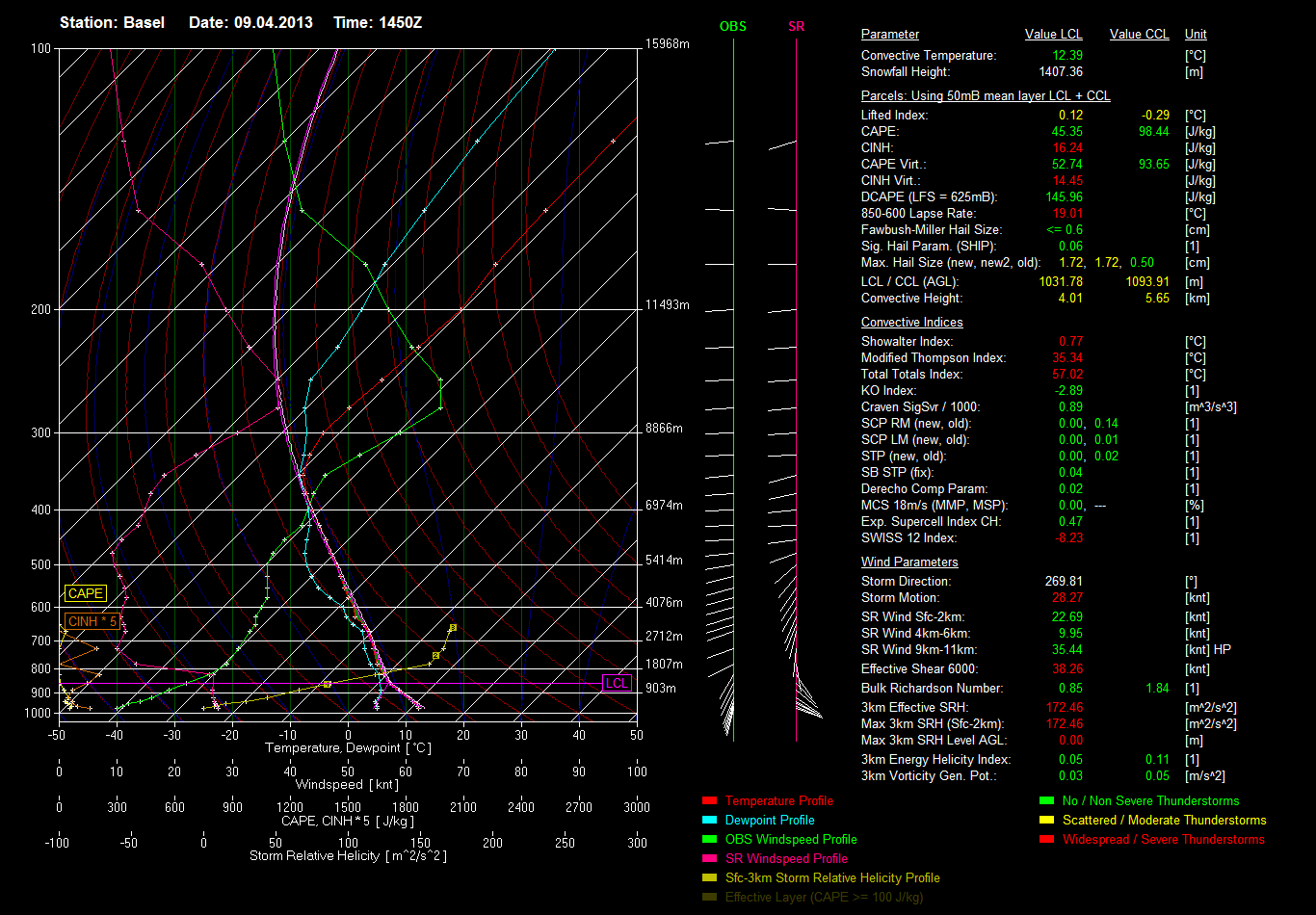Select the Value LCL column header
The image size is (1316, 915).
[x=1053, y=35]
